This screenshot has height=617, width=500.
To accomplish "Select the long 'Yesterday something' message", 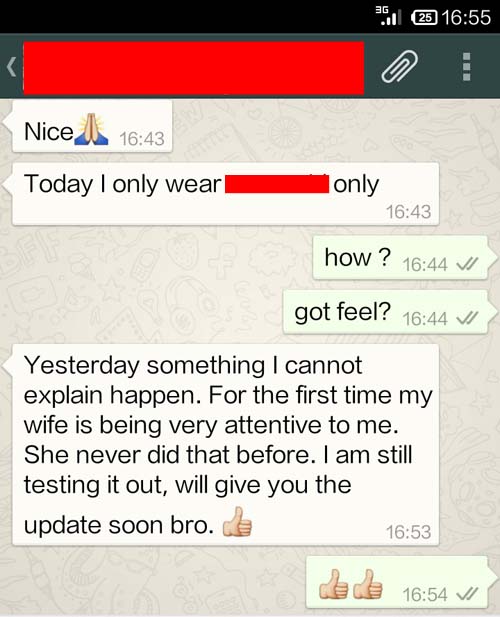I will coord(223,445).
